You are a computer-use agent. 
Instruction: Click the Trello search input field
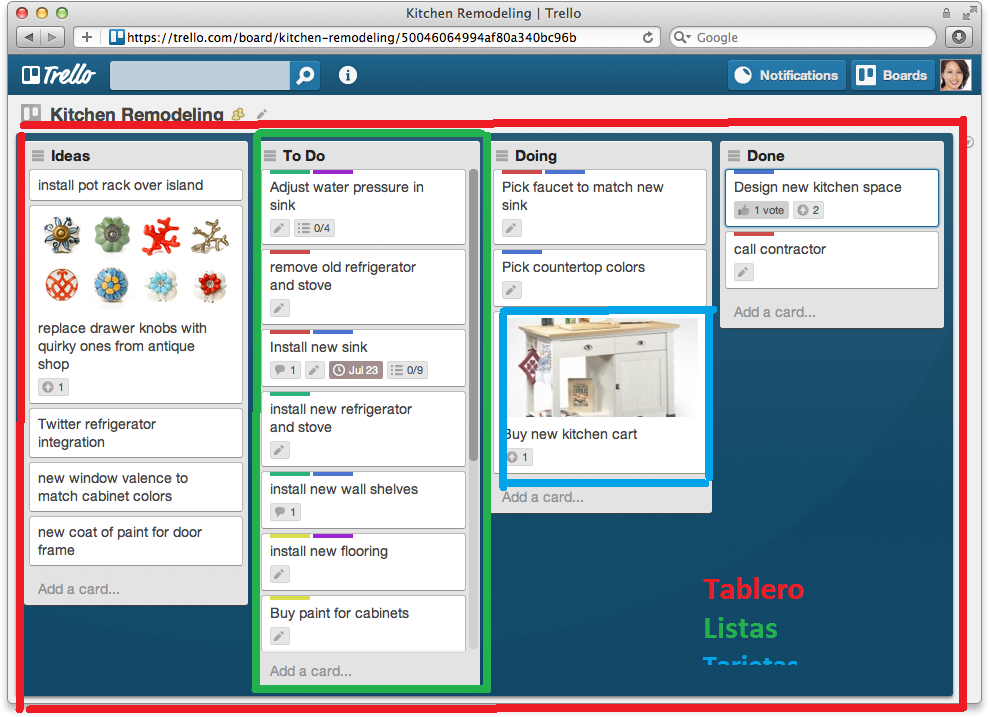(200, 76)
